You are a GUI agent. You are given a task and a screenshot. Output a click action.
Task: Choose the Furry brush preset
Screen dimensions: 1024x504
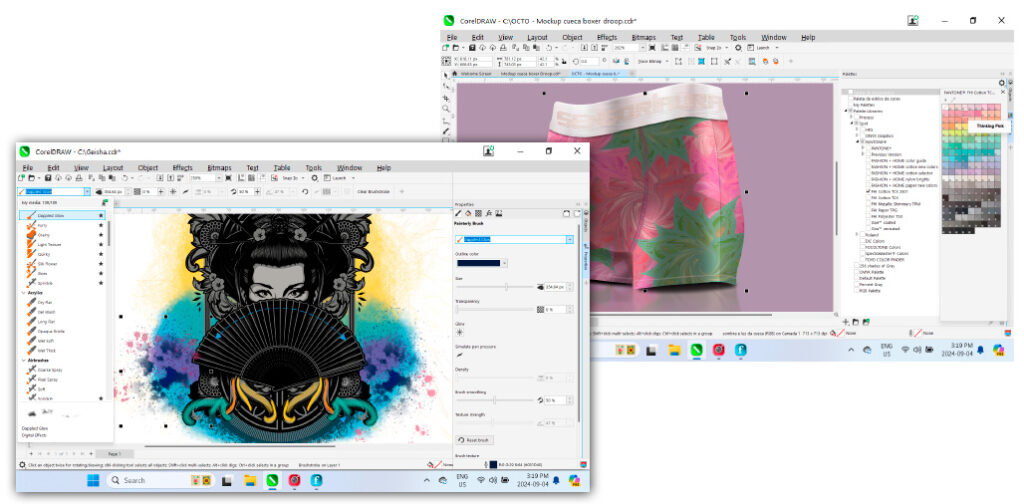(43, 227)
